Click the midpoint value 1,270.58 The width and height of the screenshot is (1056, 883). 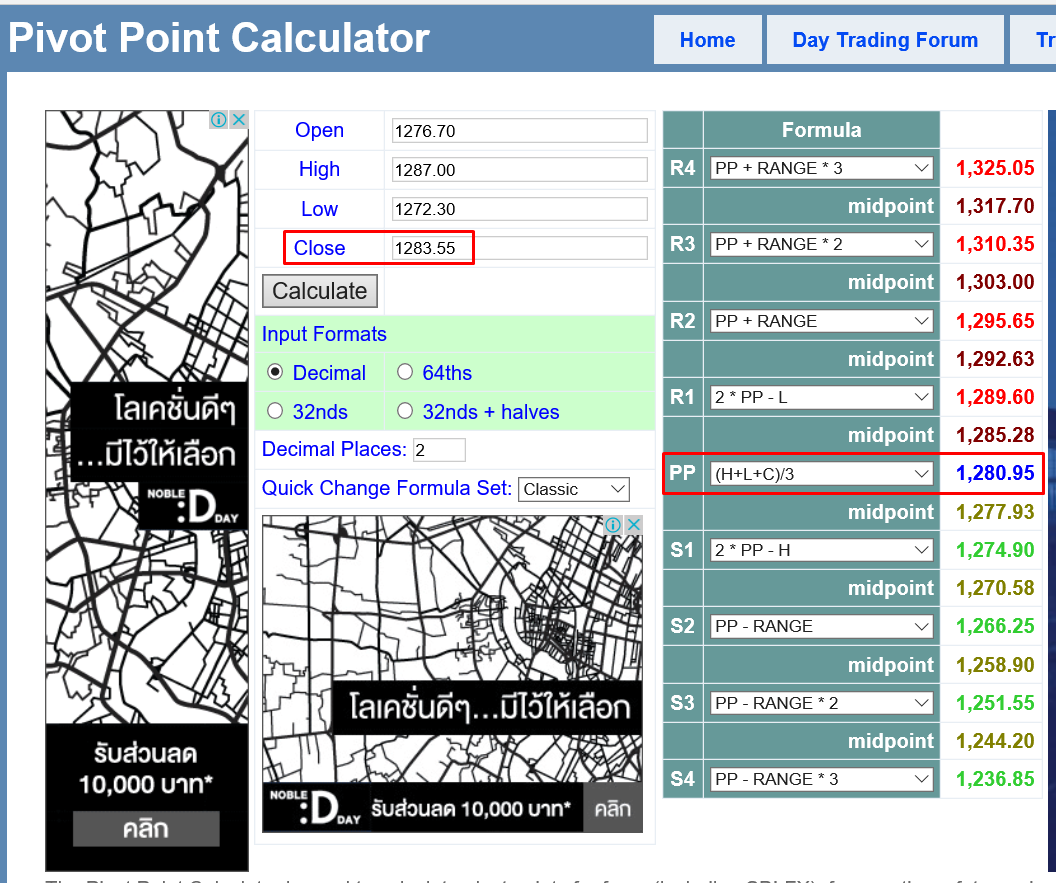[x=995, y=588]
